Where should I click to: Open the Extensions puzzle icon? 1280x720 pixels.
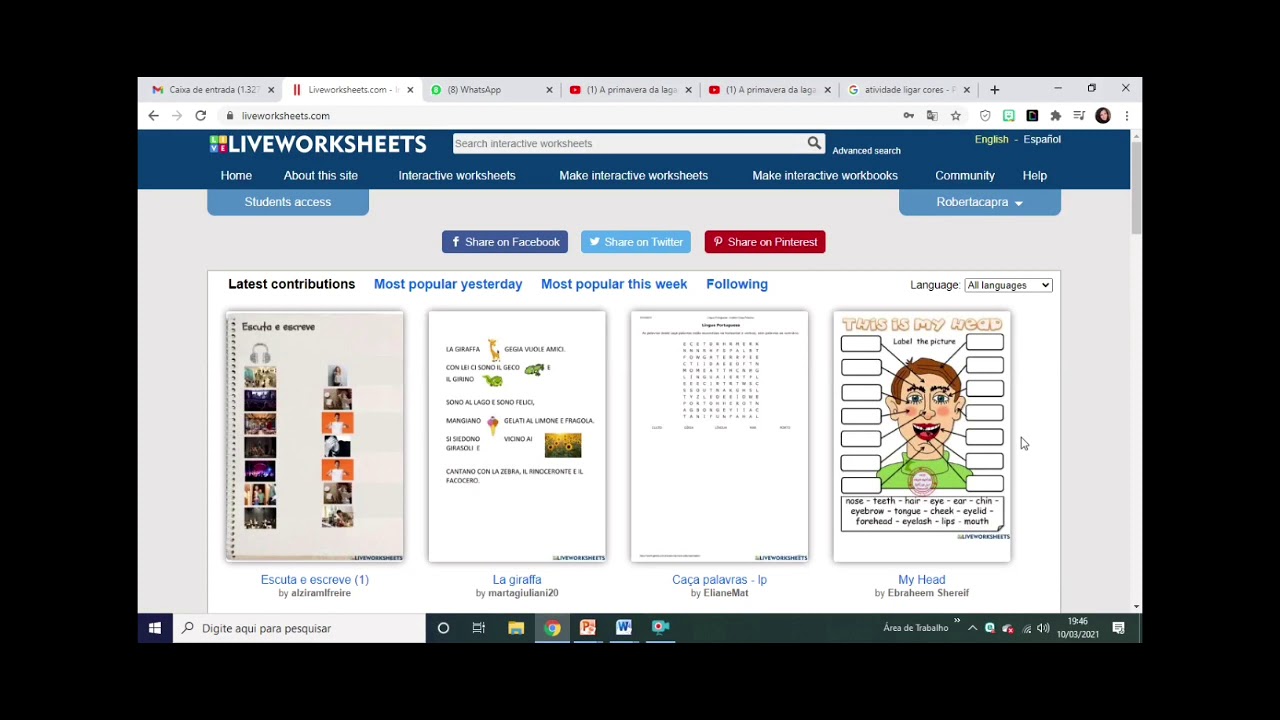pos(1055,116)
